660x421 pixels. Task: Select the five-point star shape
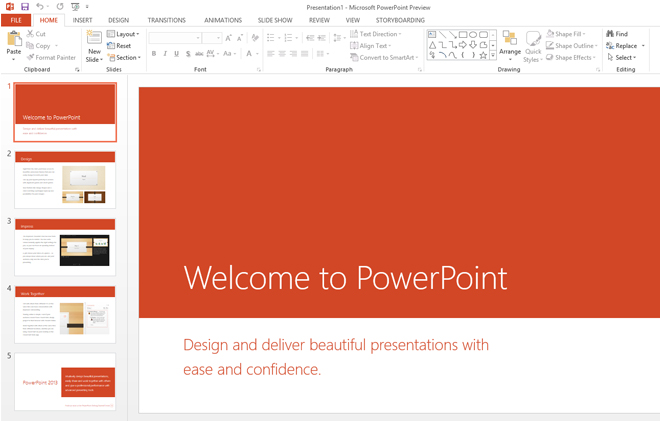483,55
